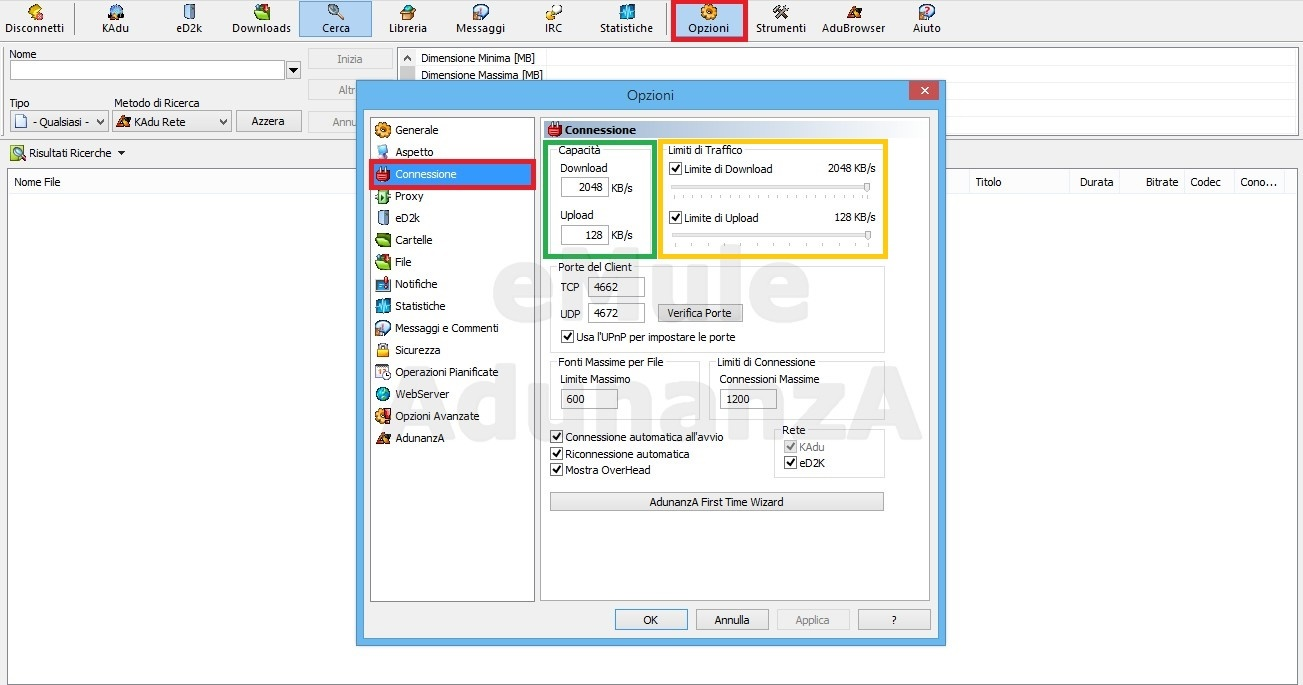Launch AduBrowser from the toolbar

[854, 19]
